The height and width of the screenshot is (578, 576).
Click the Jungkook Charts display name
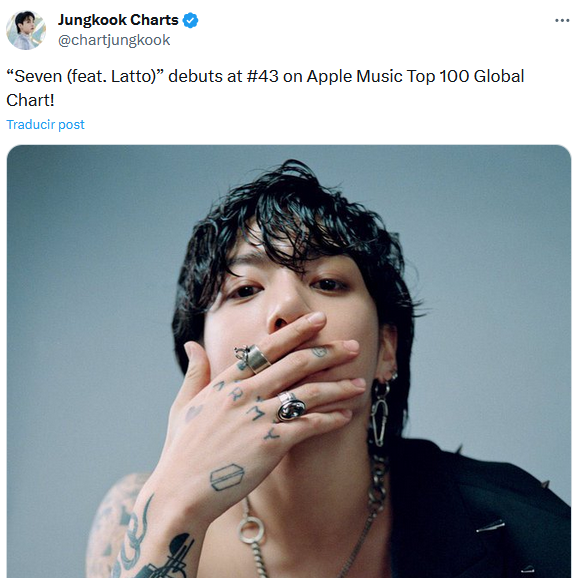click(118, 20)
